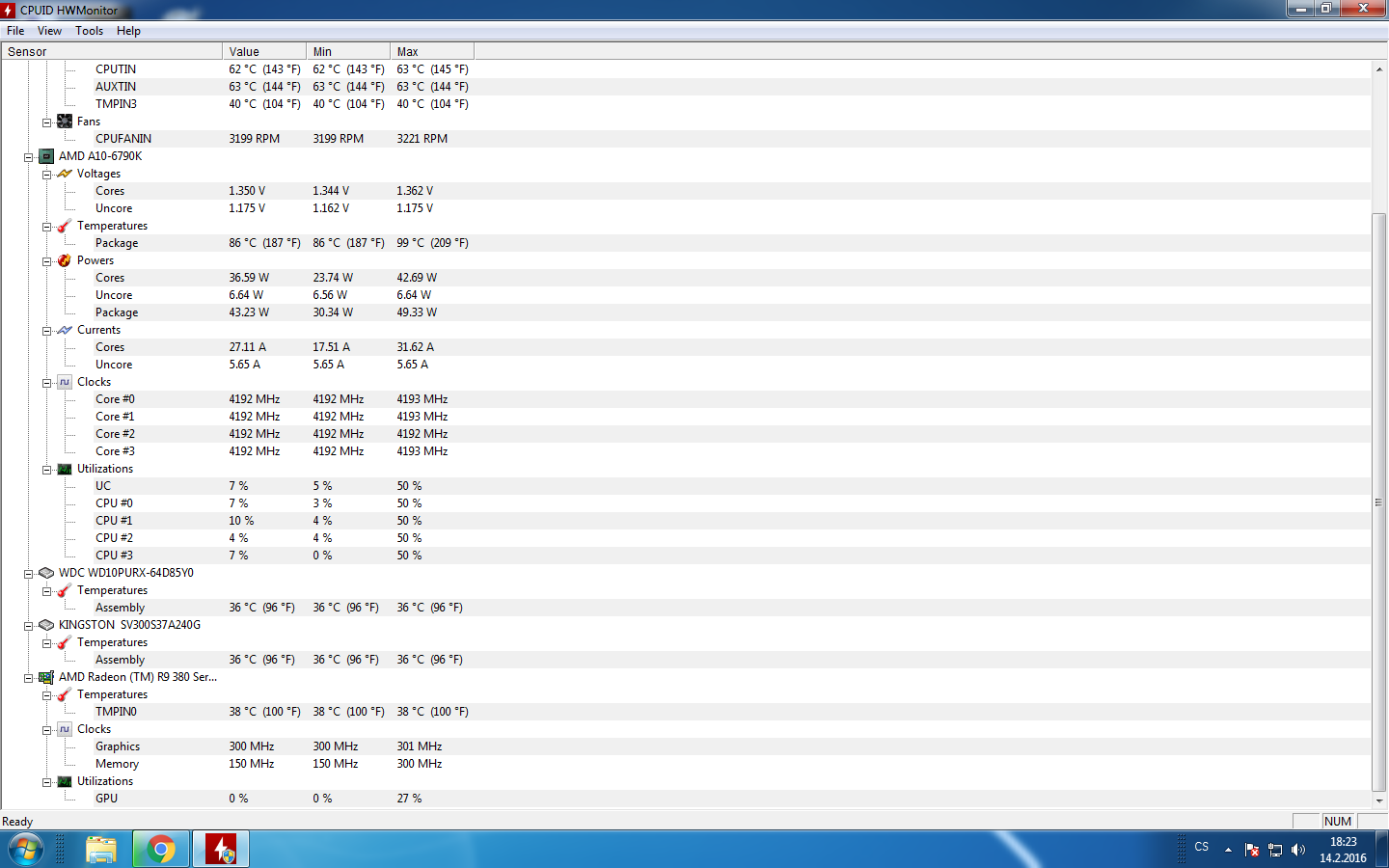Open the Tools menu

(90, 31)
